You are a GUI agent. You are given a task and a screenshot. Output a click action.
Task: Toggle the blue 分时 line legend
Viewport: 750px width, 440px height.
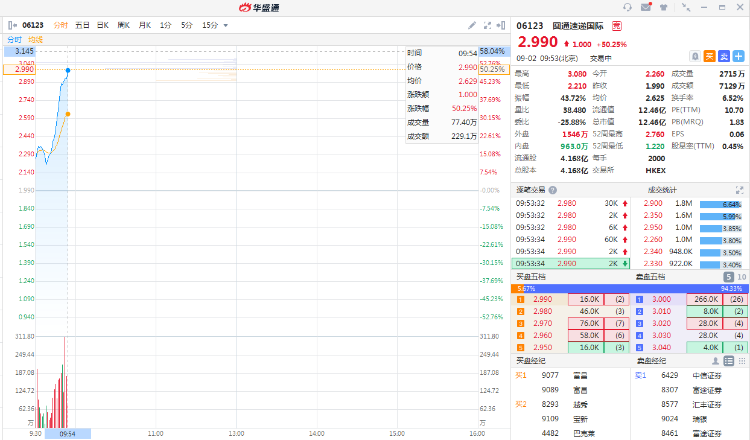(14, 40)
